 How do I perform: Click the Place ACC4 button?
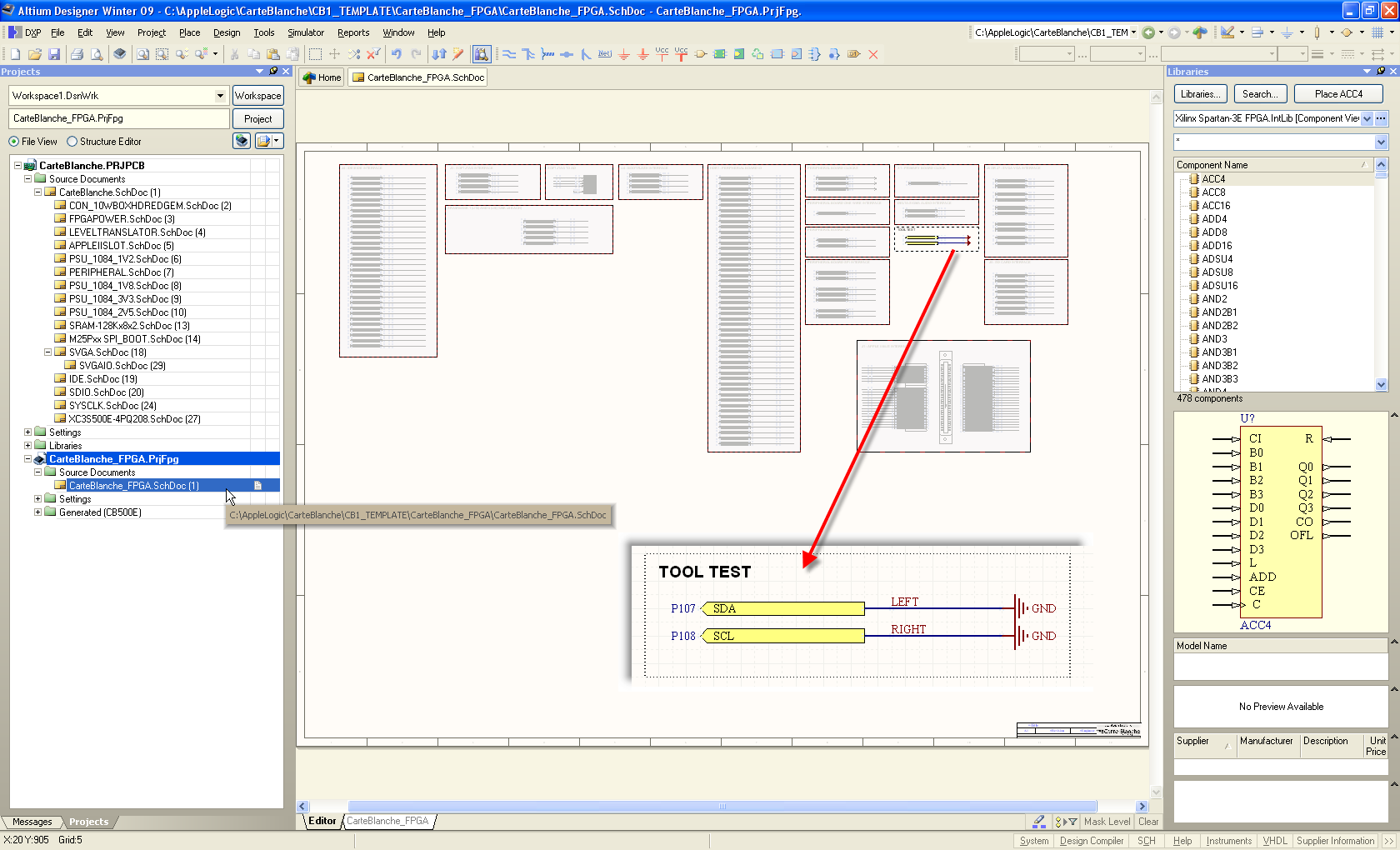1338,94
